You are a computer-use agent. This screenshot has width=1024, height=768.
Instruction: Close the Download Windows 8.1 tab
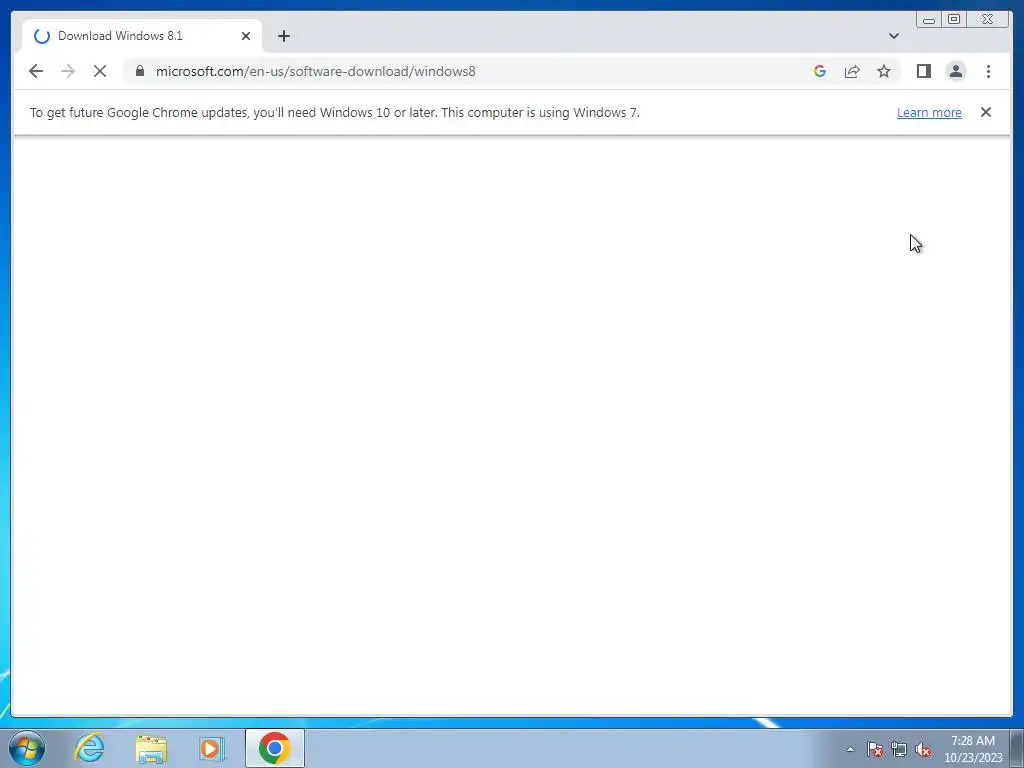coord(246,36)
